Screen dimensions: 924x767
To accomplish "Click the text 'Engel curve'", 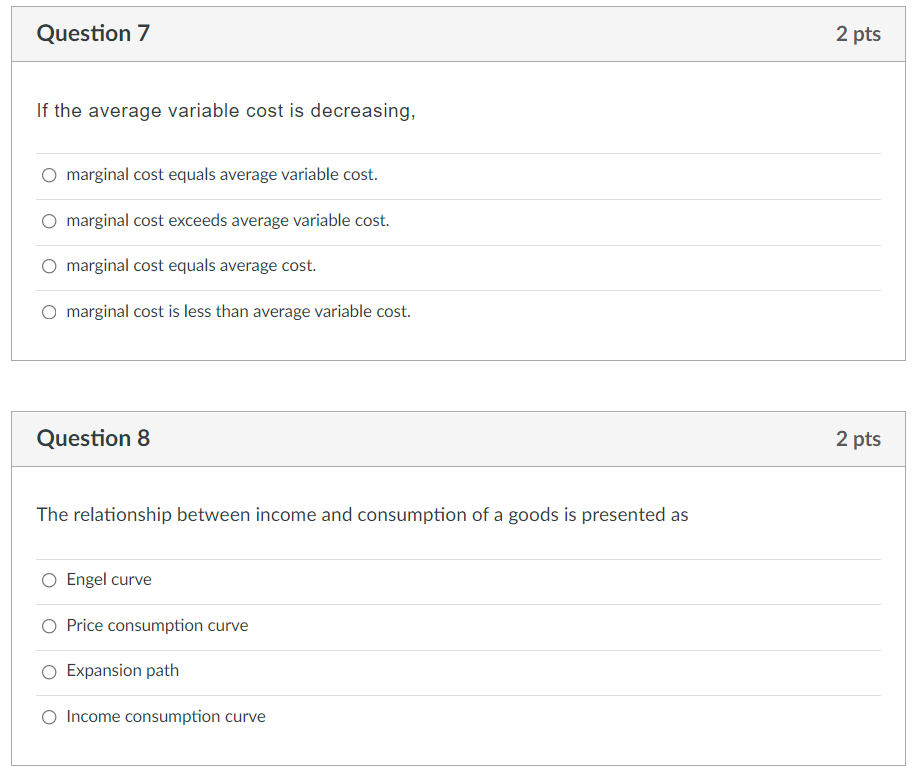I will 108,580.
